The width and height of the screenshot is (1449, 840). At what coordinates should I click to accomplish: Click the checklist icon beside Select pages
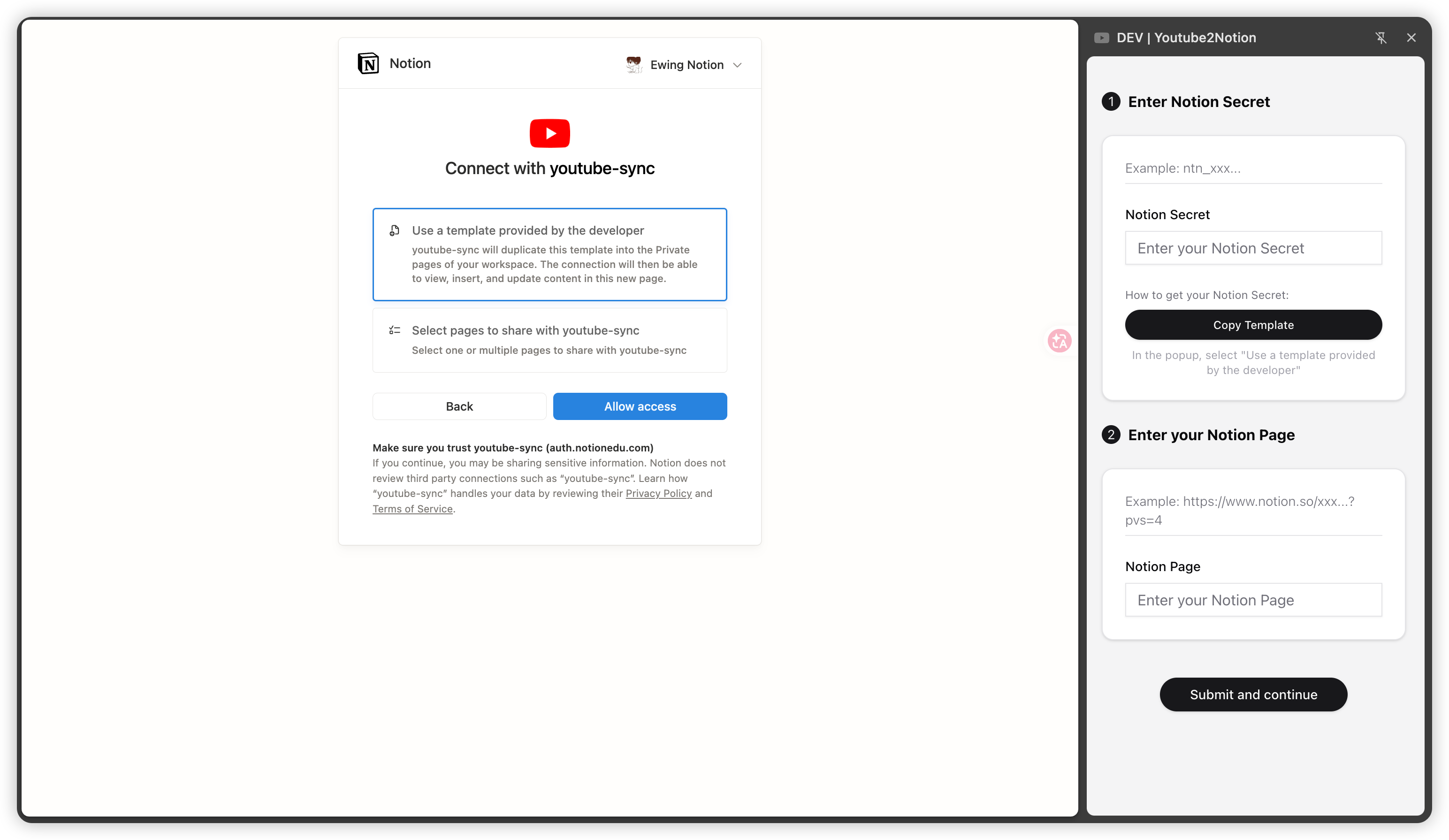click(x=395, y=330)
